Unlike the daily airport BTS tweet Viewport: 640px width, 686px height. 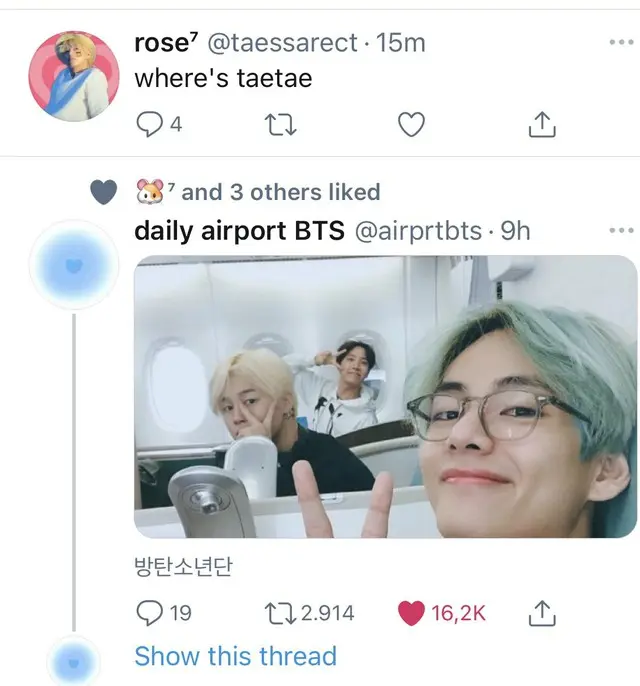click(411, 613)
